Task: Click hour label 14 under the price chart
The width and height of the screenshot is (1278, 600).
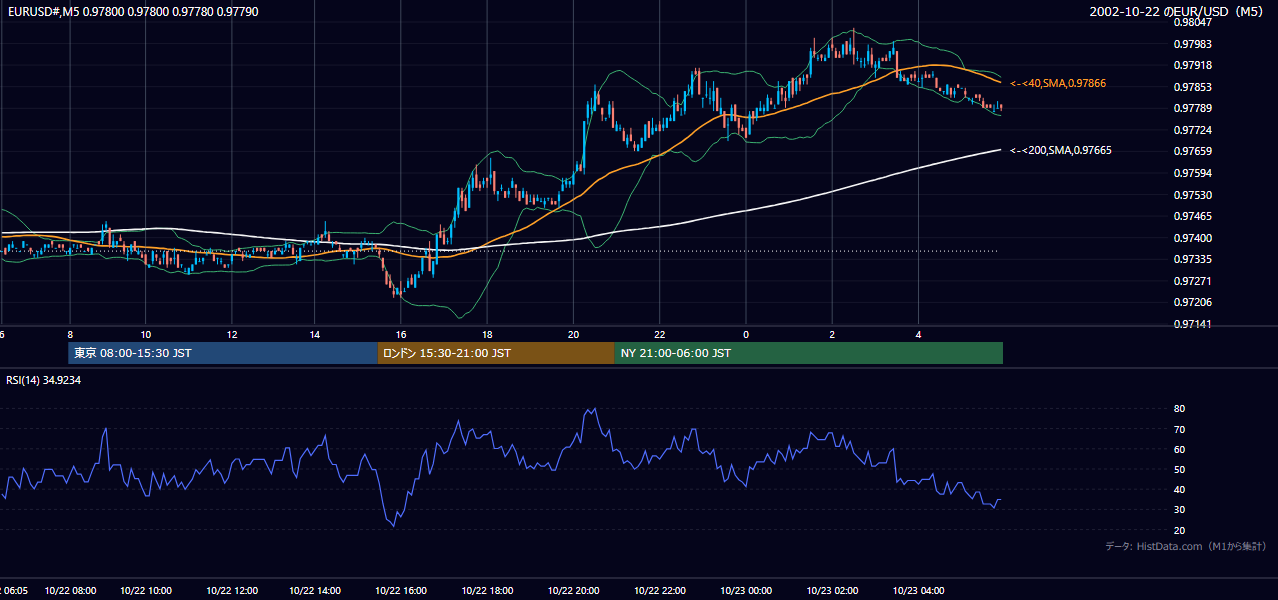Action: click(314, 334)
